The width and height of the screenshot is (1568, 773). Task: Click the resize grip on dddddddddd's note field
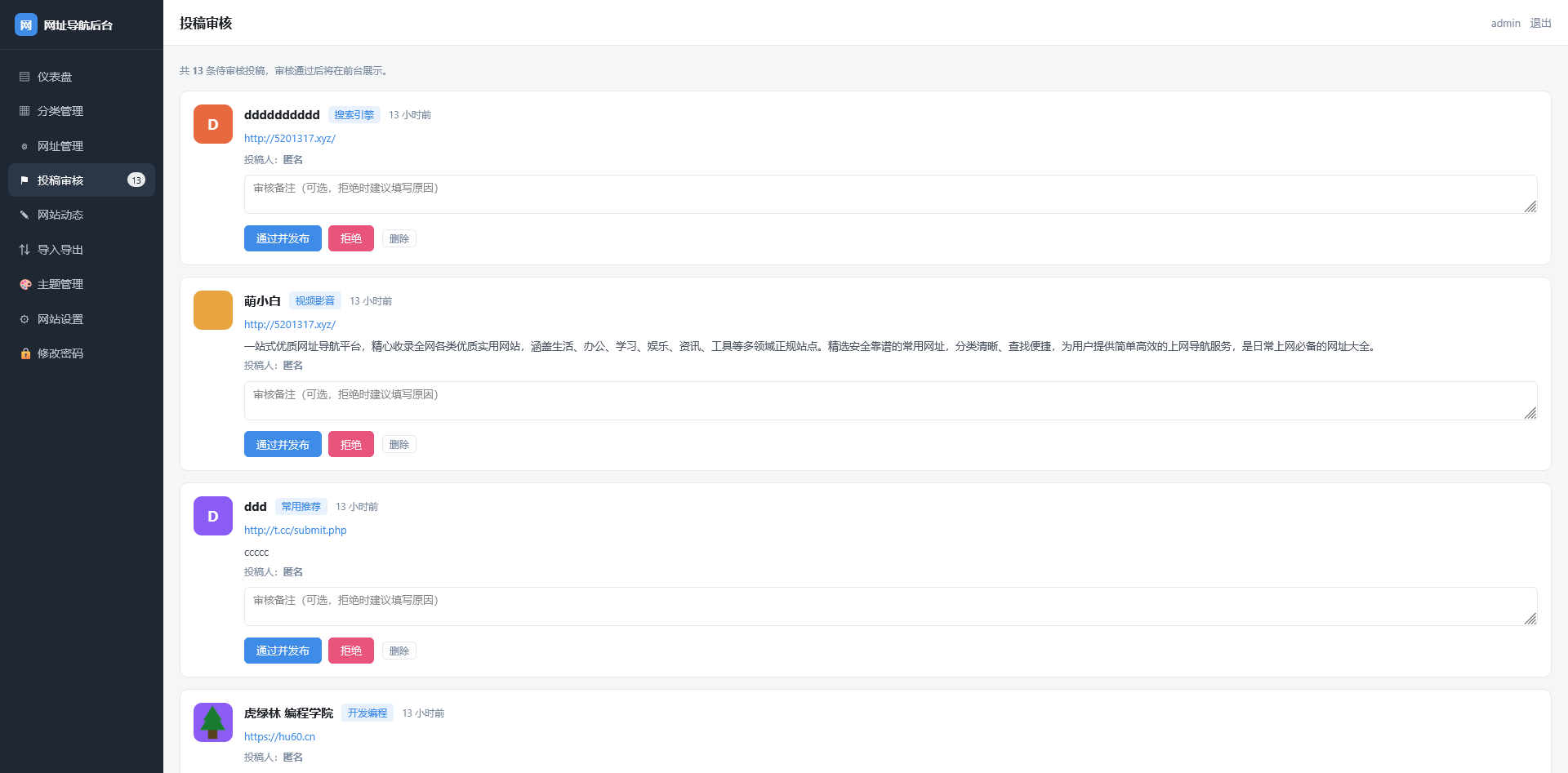click(x=1530, y=207)
